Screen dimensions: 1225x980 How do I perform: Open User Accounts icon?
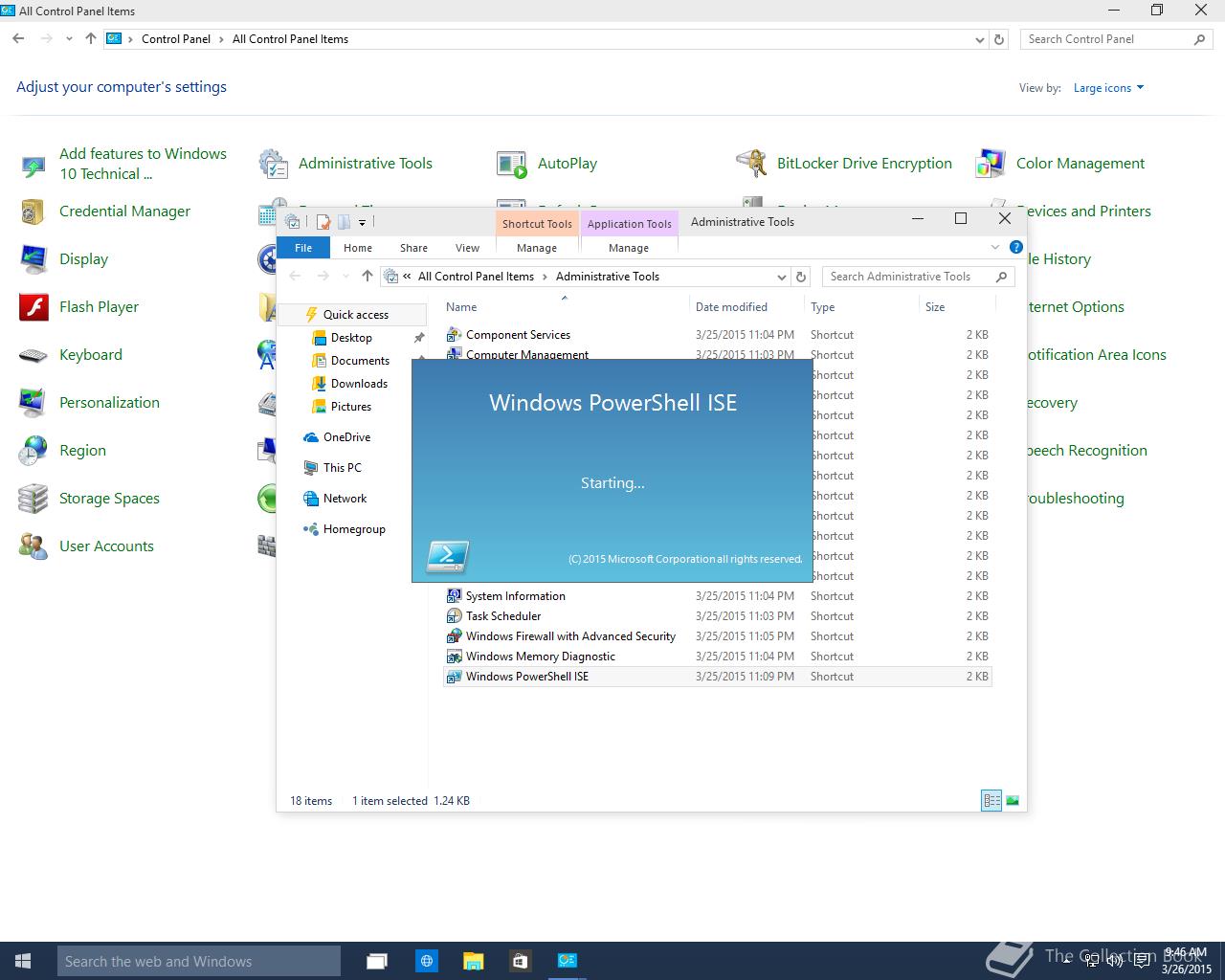click(x=33, y=546)
